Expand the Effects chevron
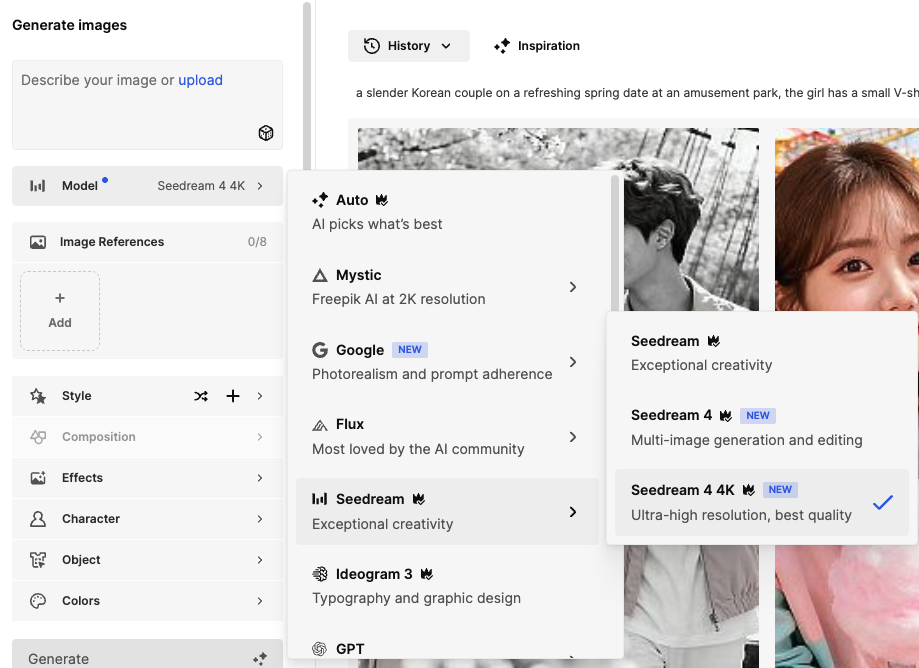 pos(260,478)
